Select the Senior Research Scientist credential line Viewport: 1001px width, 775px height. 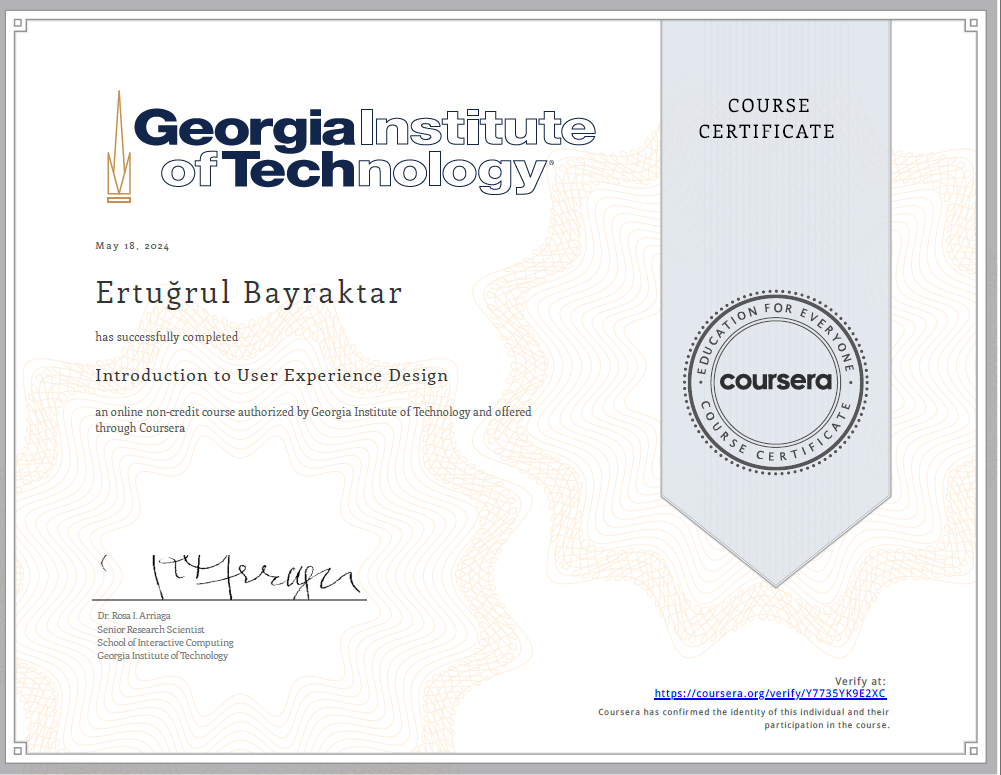pyautogui.click(x=149, y=629)
